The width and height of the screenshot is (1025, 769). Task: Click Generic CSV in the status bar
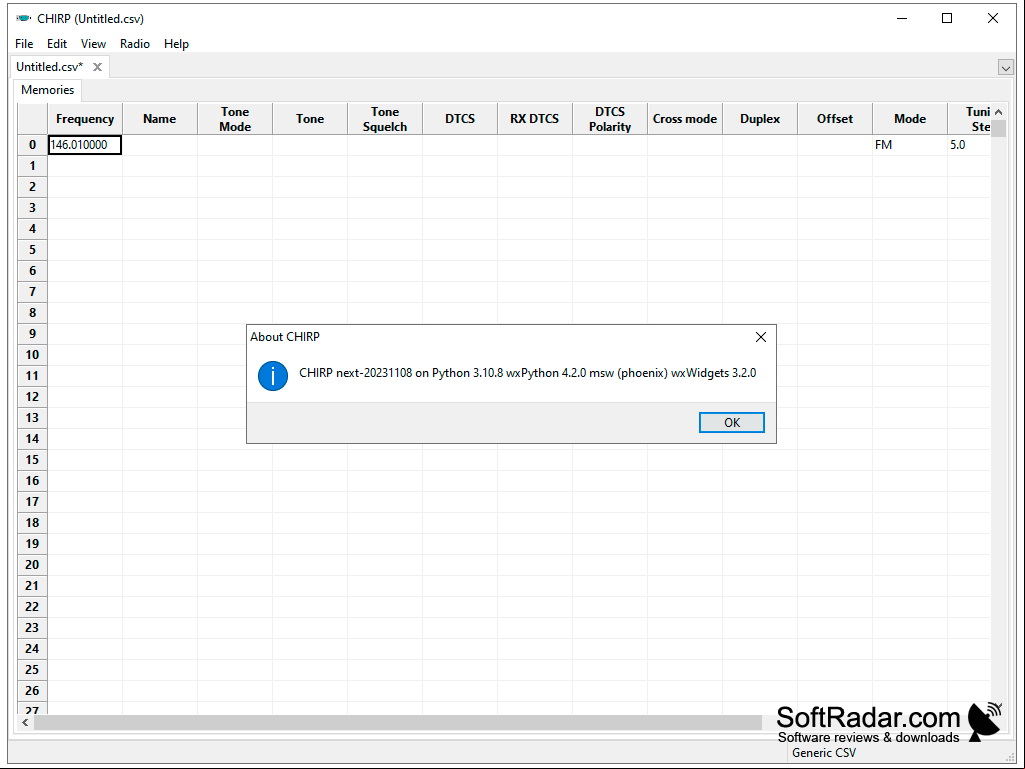[824, 753]
